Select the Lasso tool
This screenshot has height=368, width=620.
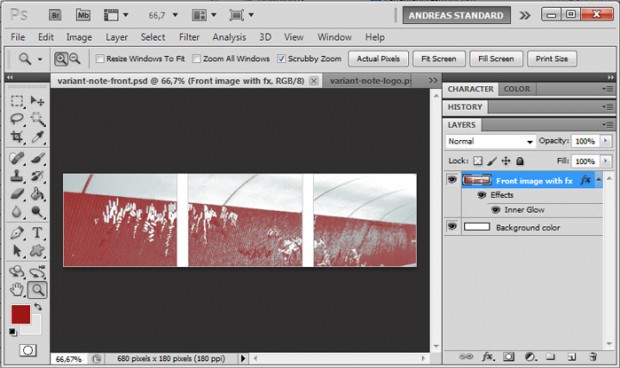click(x=17, y=118)
